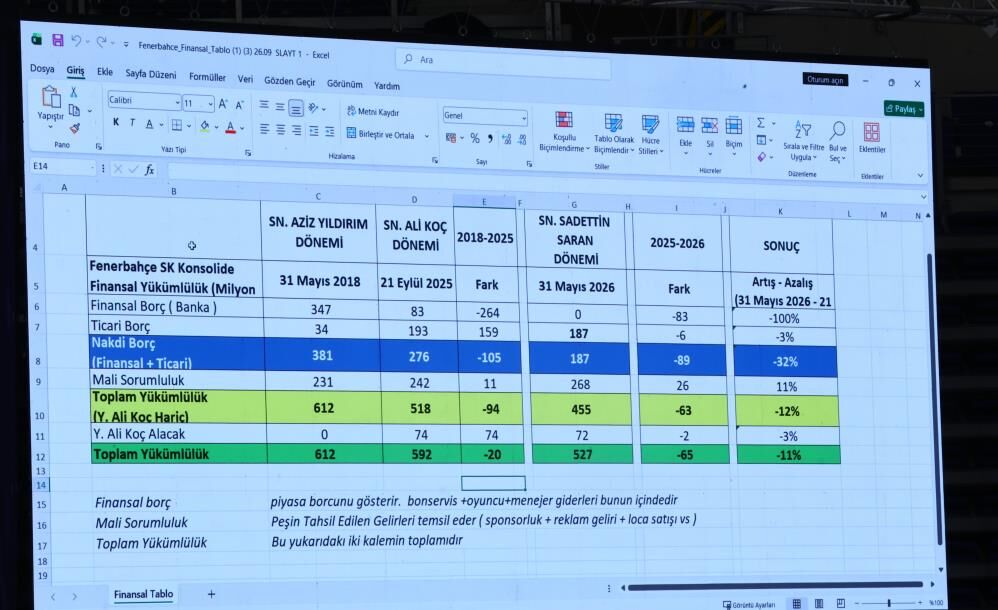This screenshot has width=998, height=610.
Task: Switch to the Sayfa Düzeni tab
Action: click(151, 74)
